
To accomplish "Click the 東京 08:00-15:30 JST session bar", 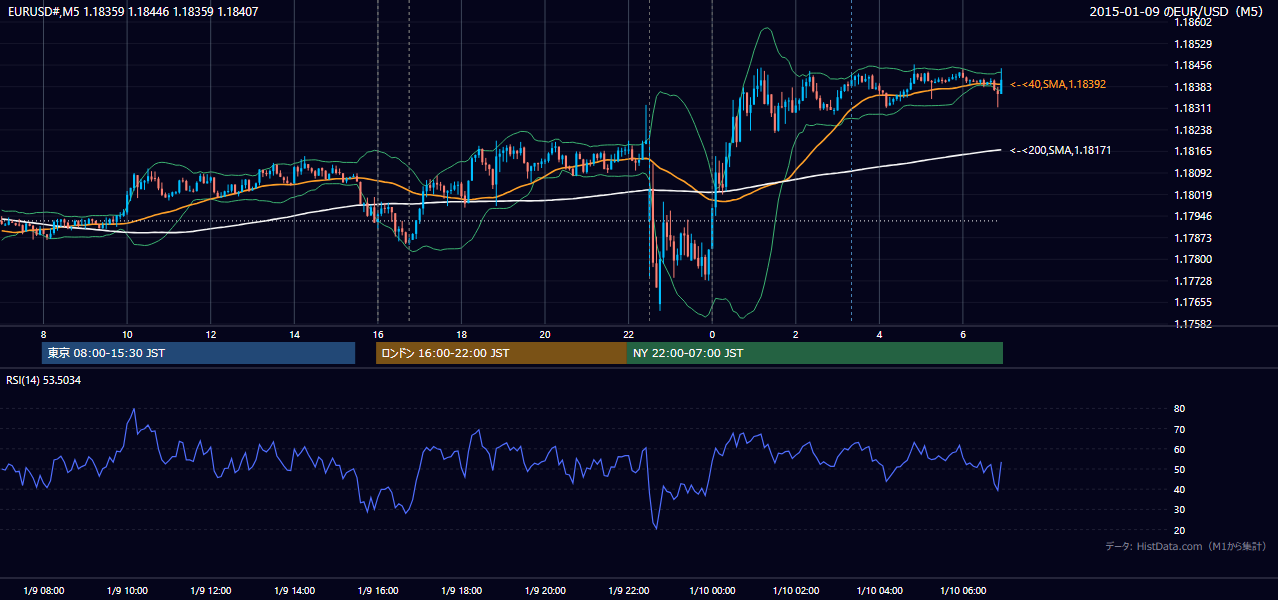I will [x=198, y=353].
